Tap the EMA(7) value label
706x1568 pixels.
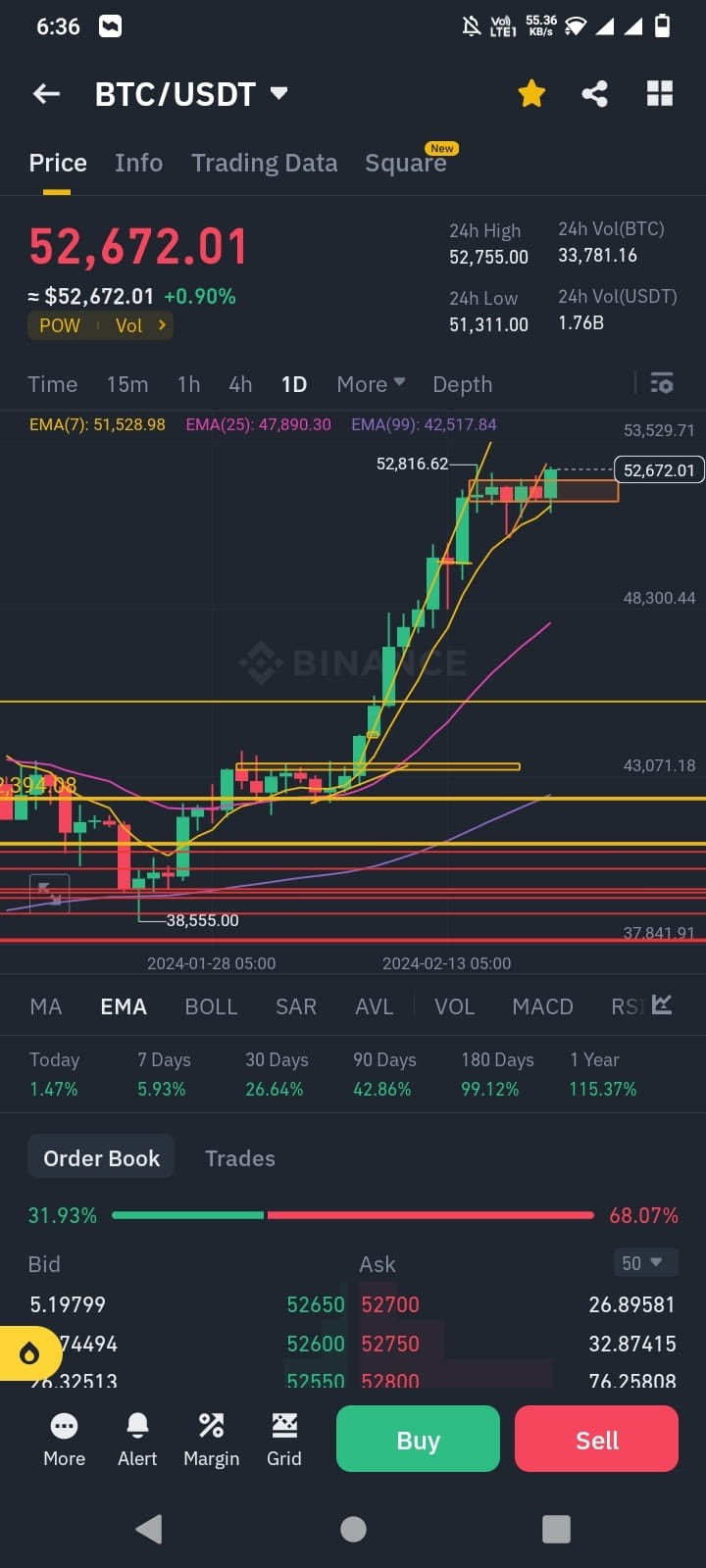click(97, 424)
